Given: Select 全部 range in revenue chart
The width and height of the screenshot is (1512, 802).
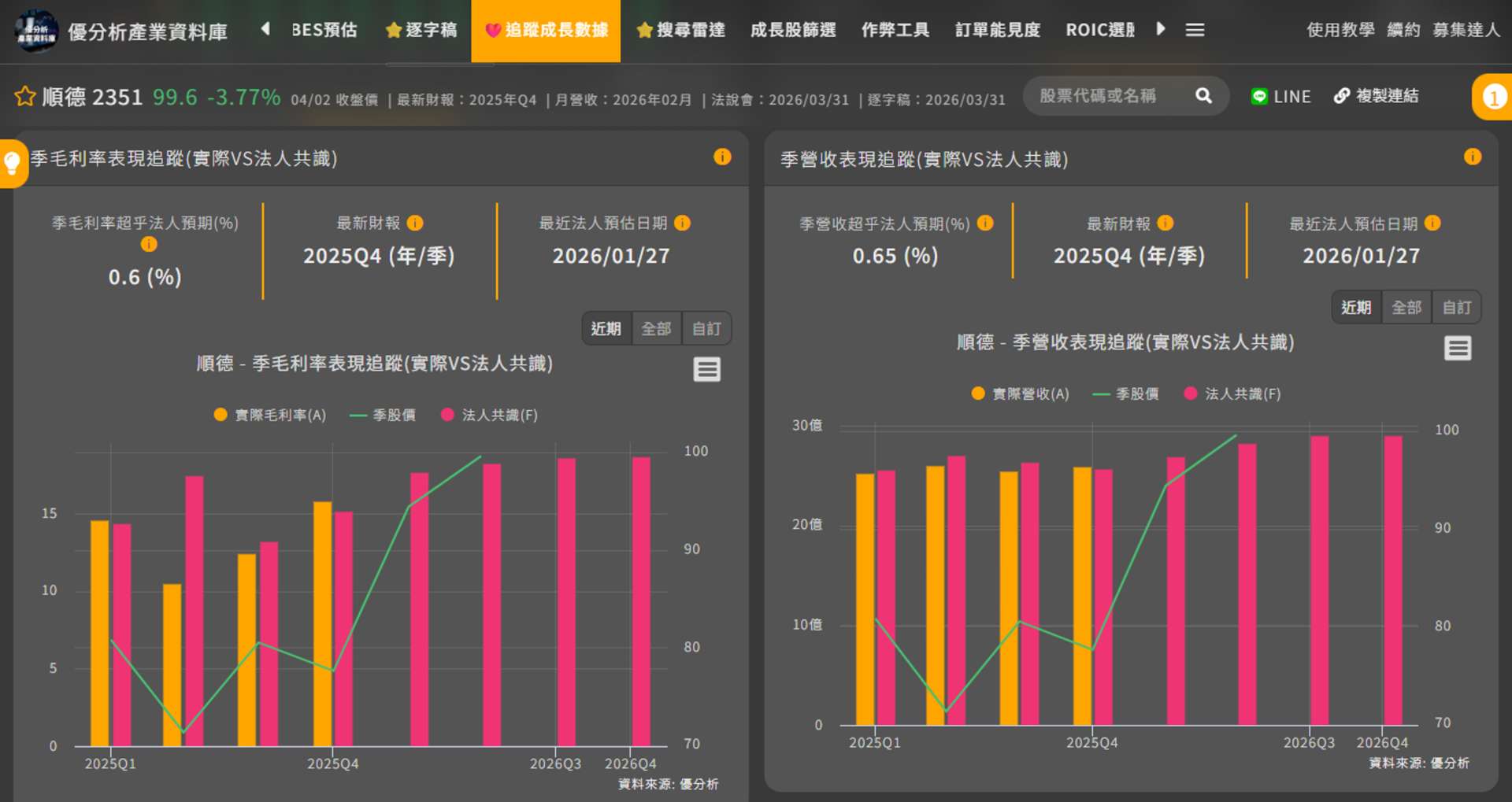Looking at the screenshot, I should coord(1406,307).
